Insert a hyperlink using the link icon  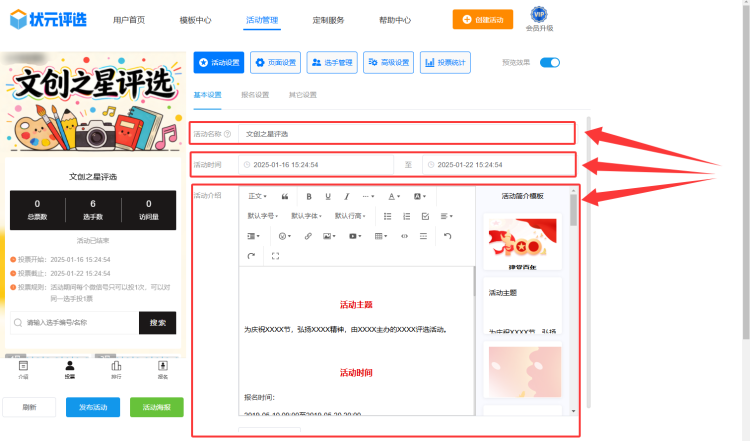[308, 236]
